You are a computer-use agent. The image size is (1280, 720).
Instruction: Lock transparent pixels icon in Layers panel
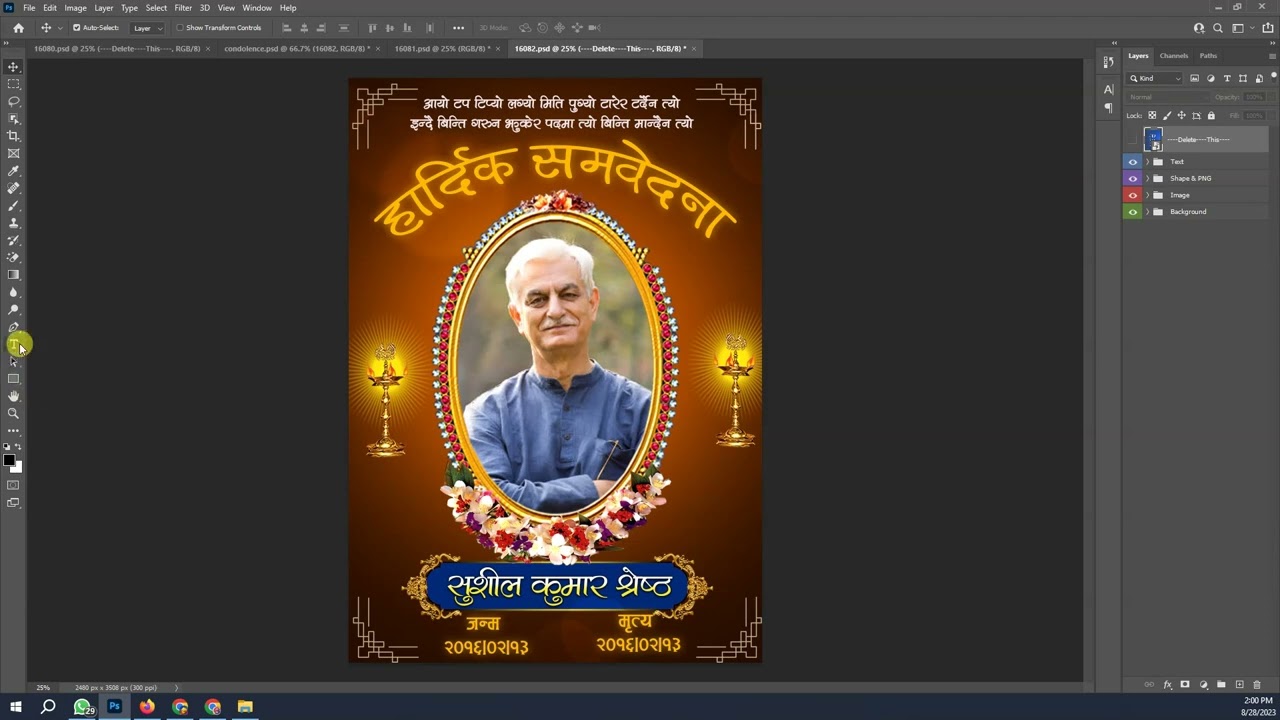1152,115
